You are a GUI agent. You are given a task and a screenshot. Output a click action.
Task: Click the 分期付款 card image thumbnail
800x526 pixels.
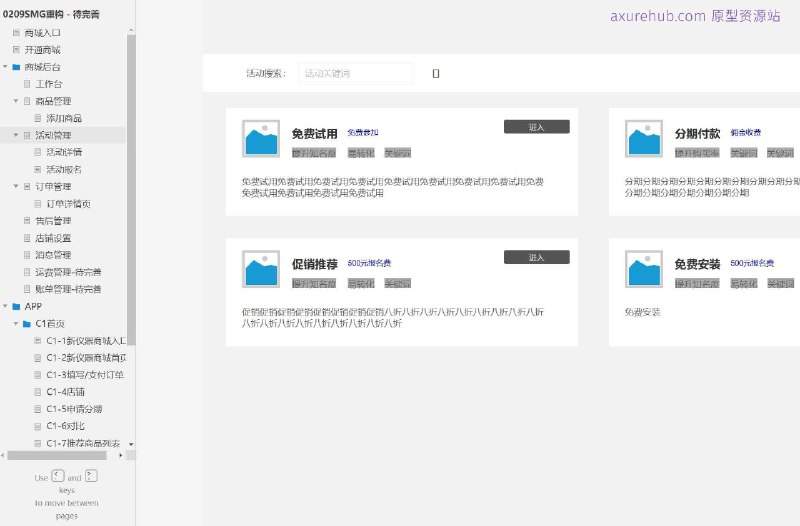[x=644, y=139]
